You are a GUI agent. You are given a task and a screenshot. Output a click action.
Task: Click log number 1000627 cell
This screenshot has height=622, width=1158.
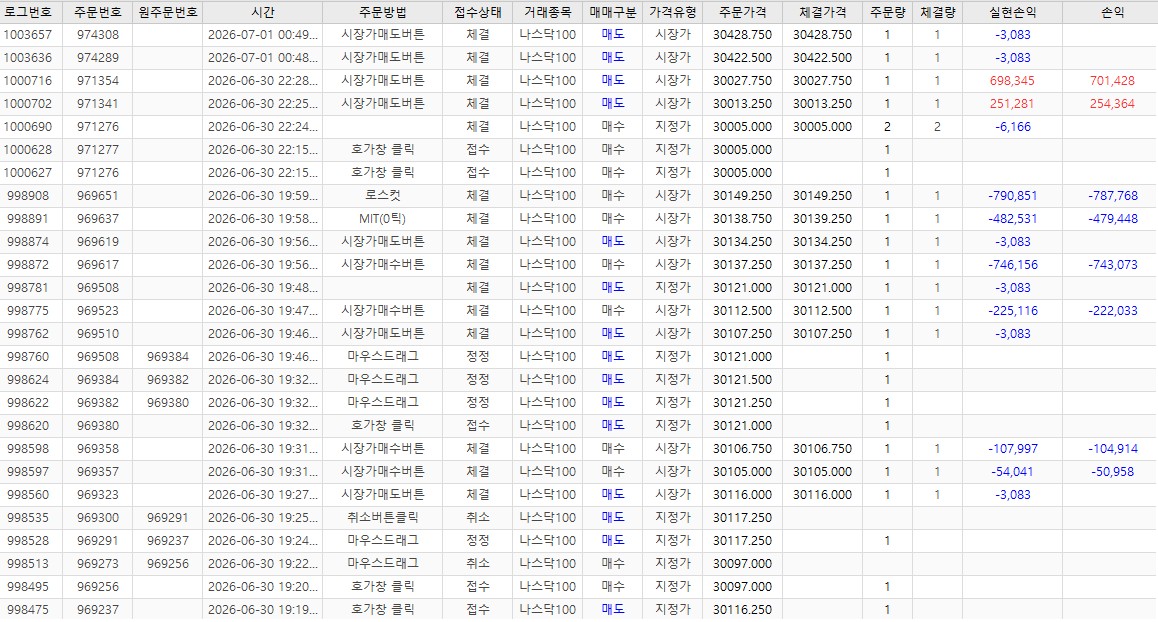pos(28,172)
